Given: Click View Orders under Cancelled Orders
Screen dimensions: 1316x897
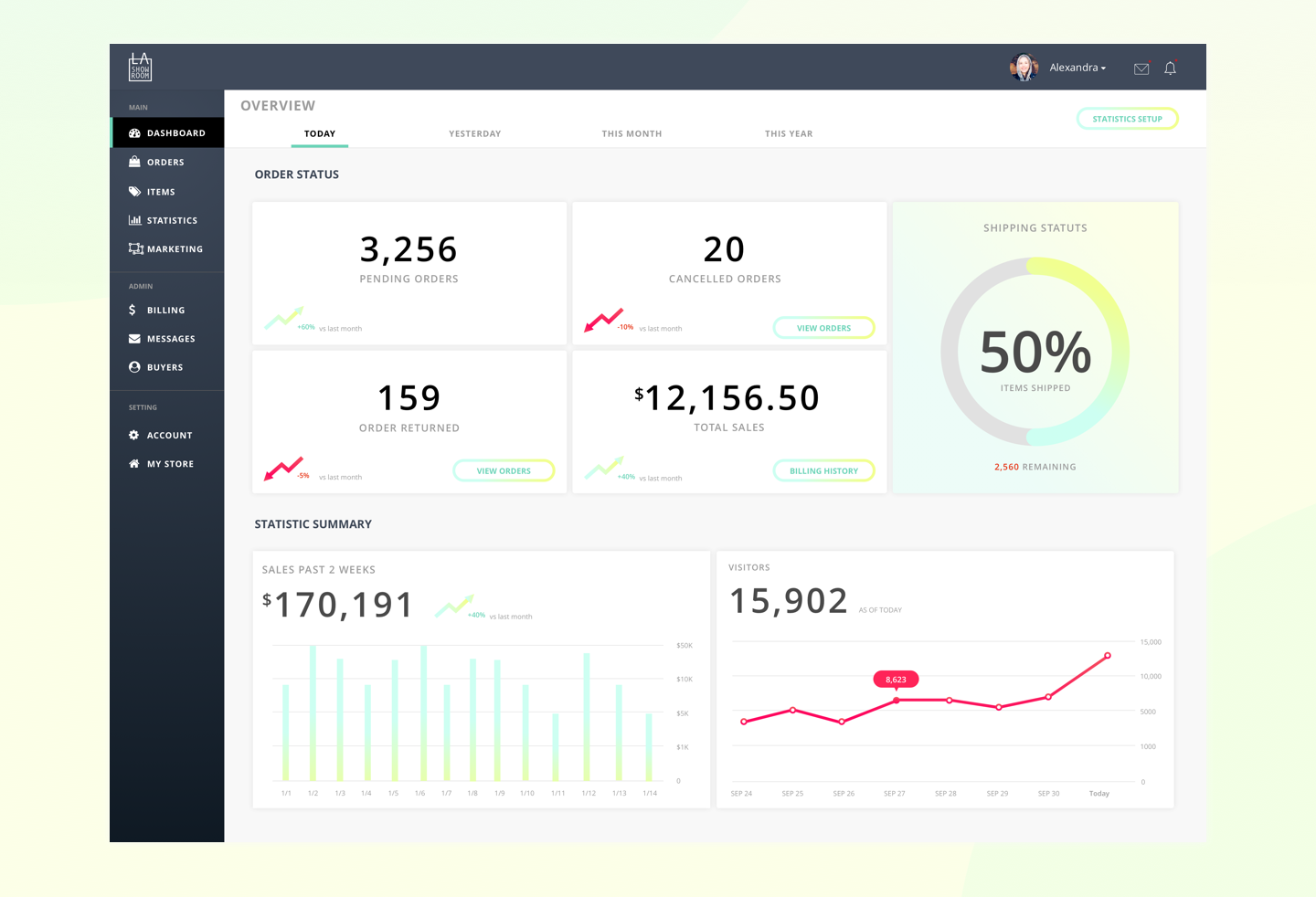Looking at the screenshot, I should (823, 328).
